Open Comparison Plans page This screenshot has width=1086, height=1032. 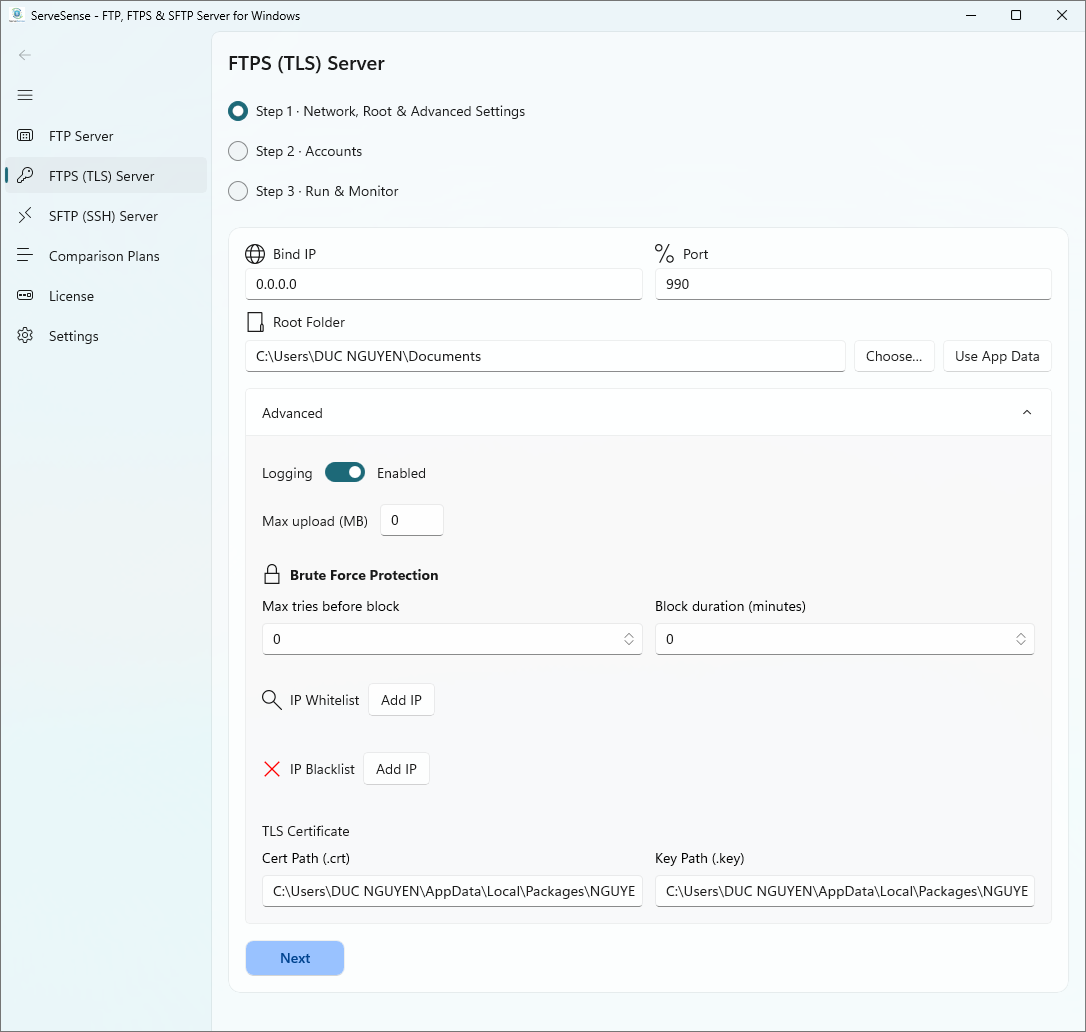[x=106, y=256]
